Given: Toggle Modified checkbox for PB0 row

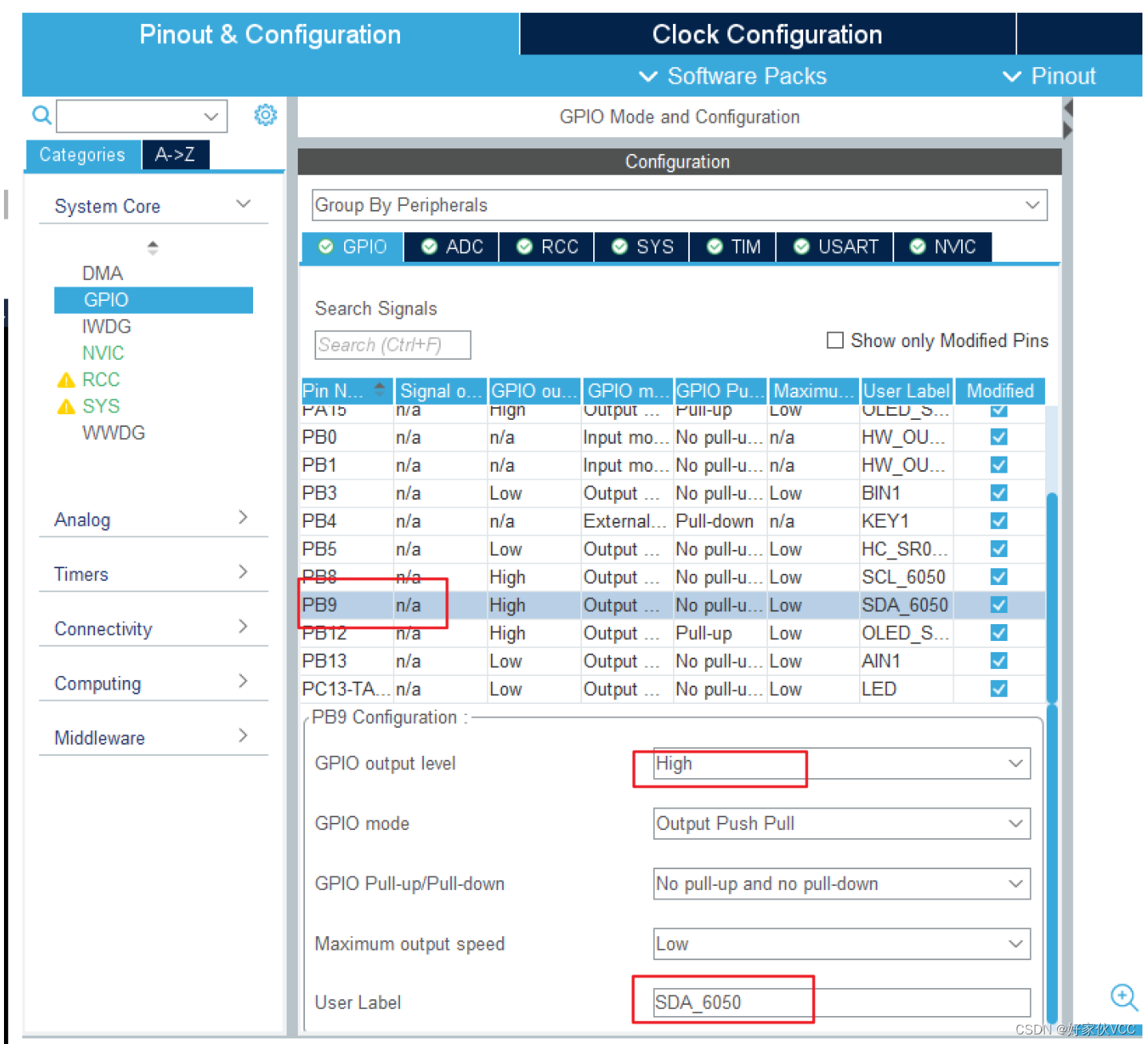Looking at the screenshot, I should tap(999, 437).
